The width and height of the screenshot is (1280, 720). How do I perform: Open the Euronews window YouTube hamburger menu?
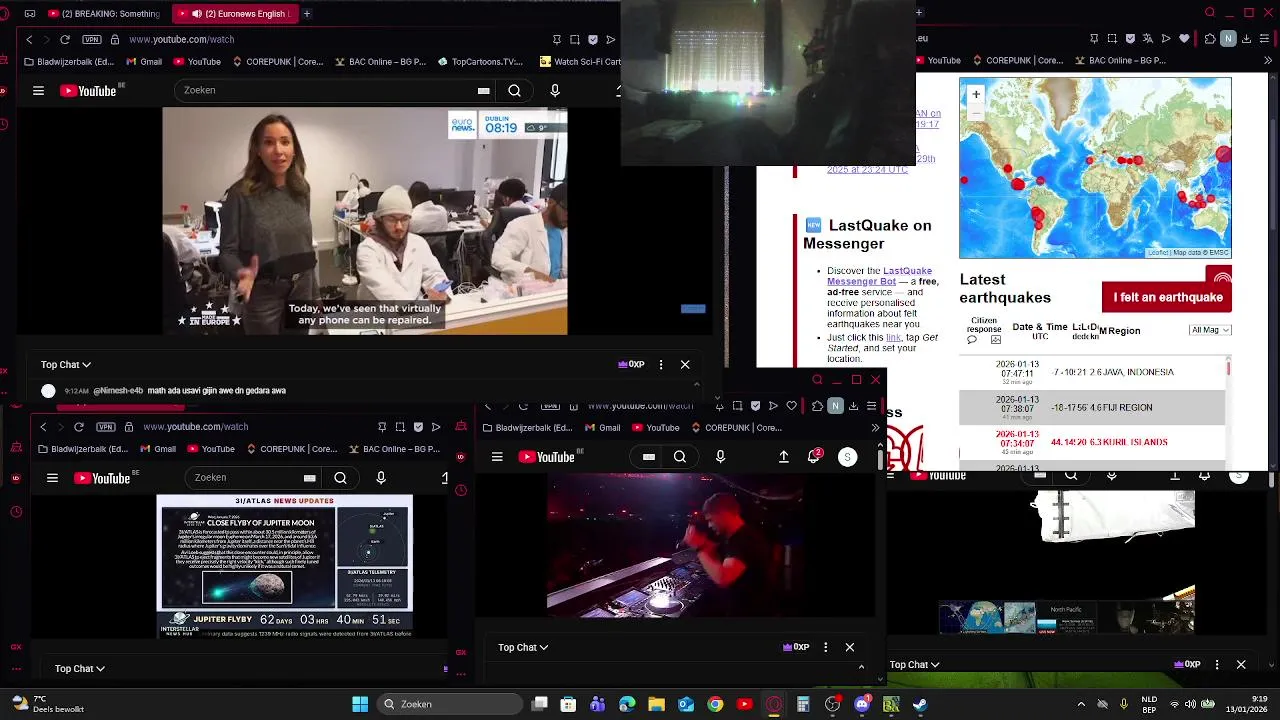38,90
